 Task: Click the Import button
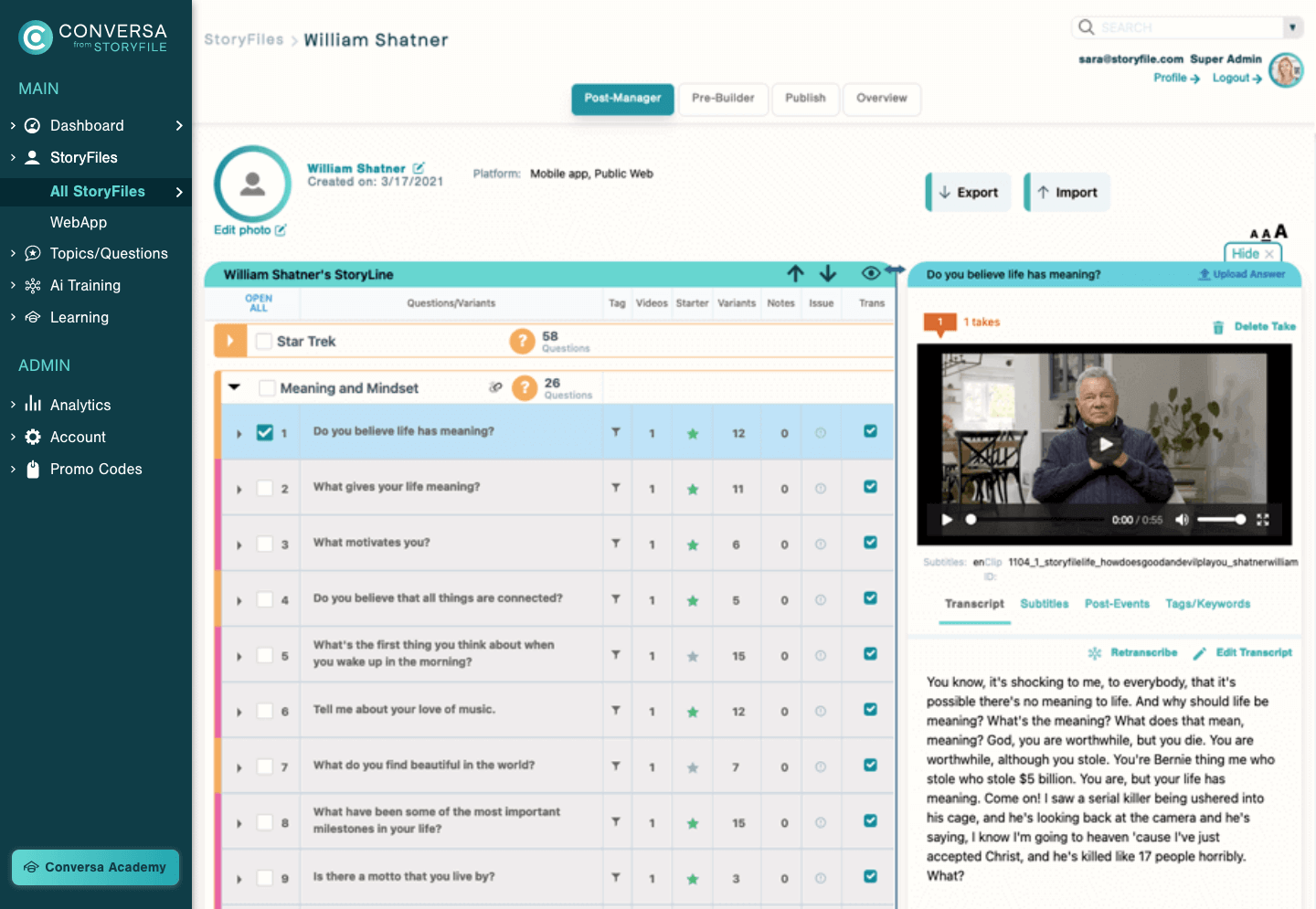(1067, 193)
